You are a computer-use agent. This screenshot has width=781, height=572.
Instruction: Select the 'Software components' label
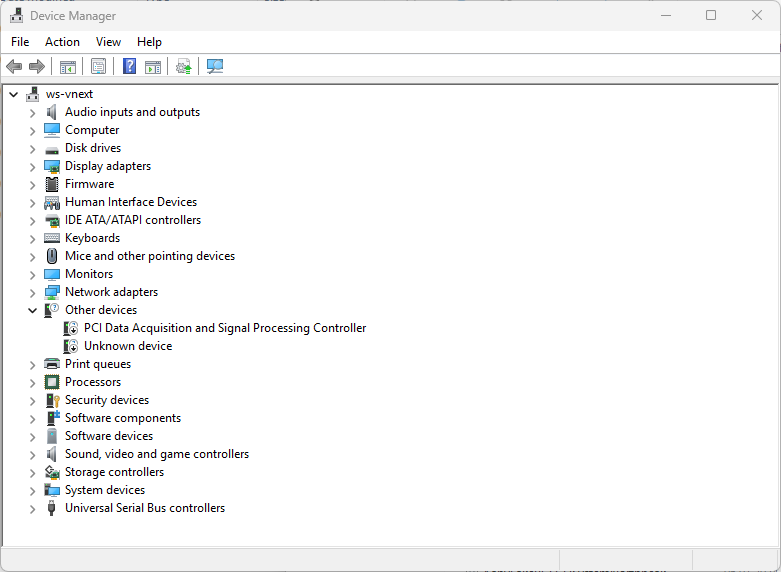point(123,418)
